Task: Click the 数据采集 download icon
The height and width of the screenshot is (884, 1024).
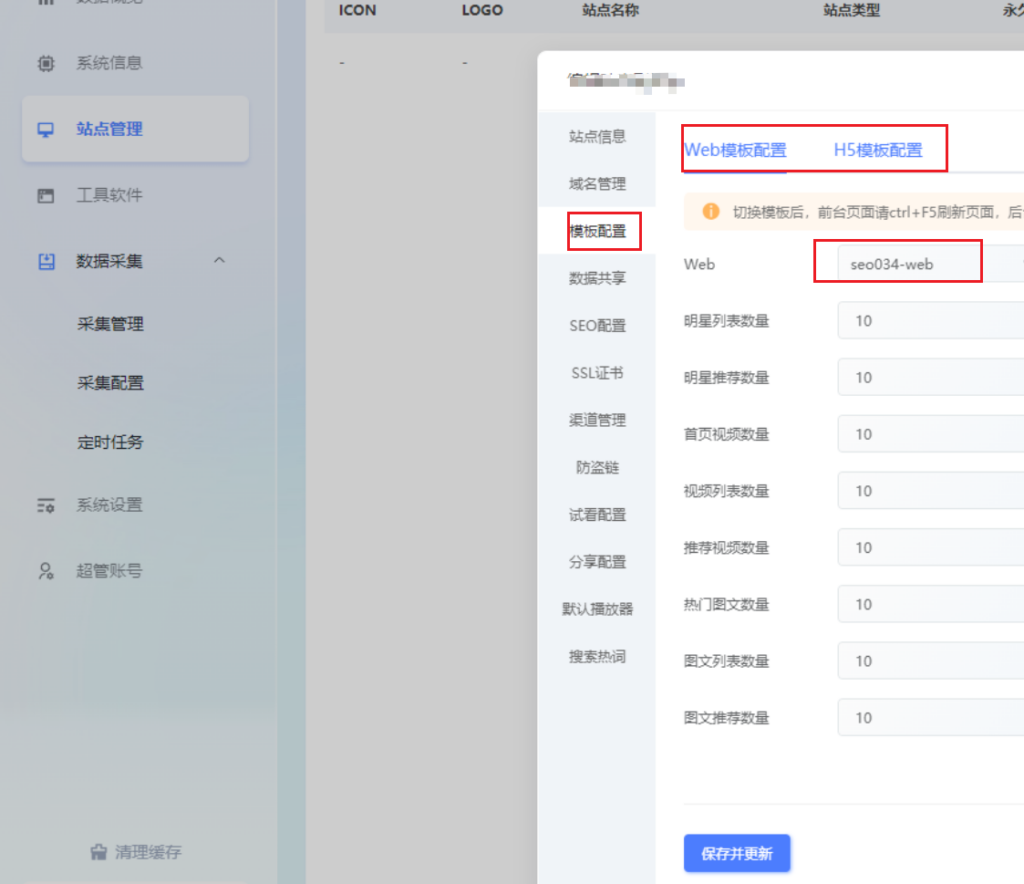Action: [46, 261]
